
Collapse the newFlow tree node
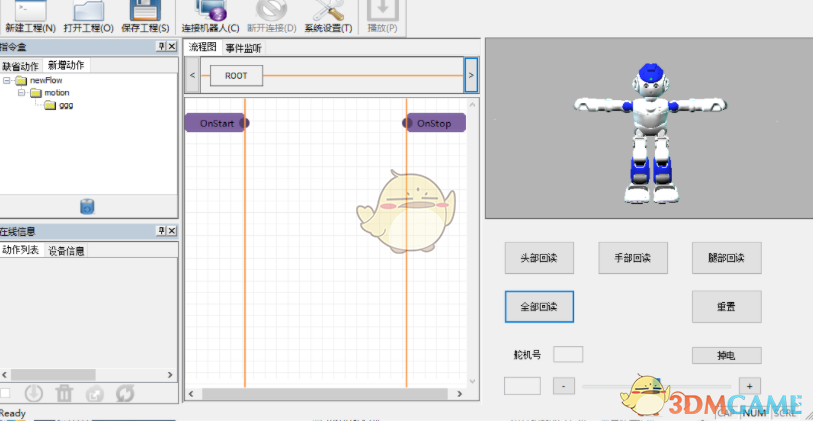click(7, 80)
